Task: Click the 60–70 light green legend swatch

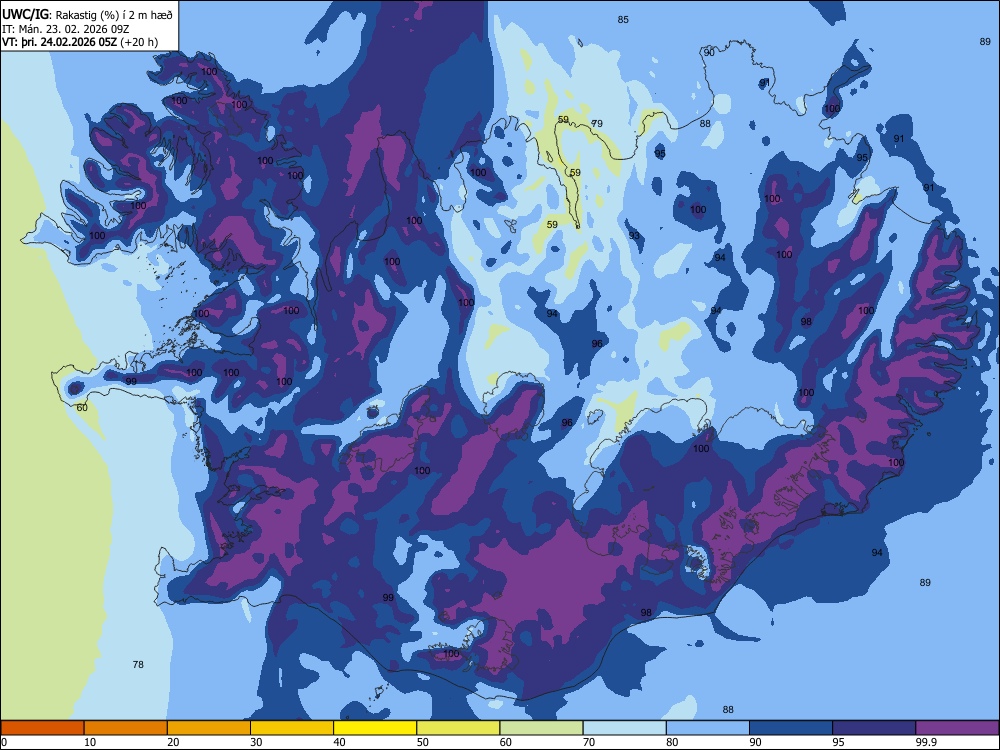Action: click(541, 728)
